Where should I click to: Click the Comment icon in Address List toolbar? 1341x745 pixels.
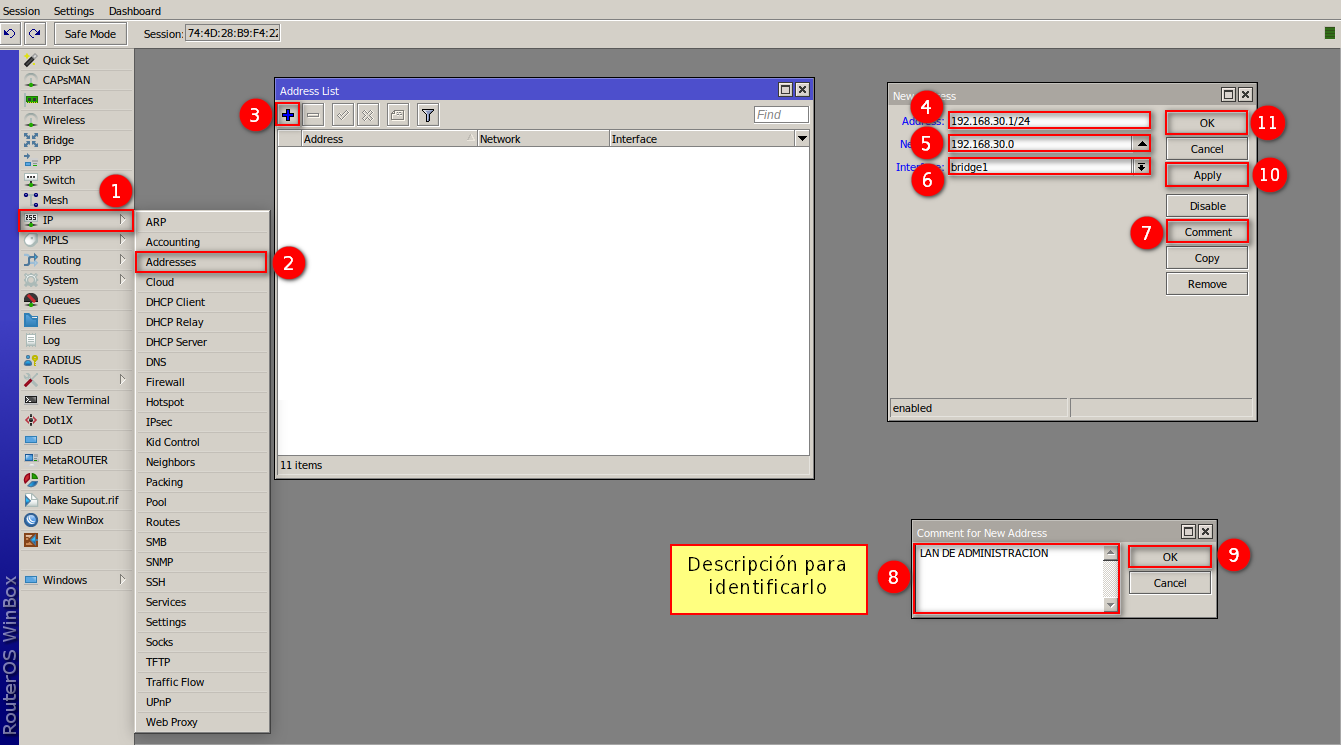pos(398,115)
